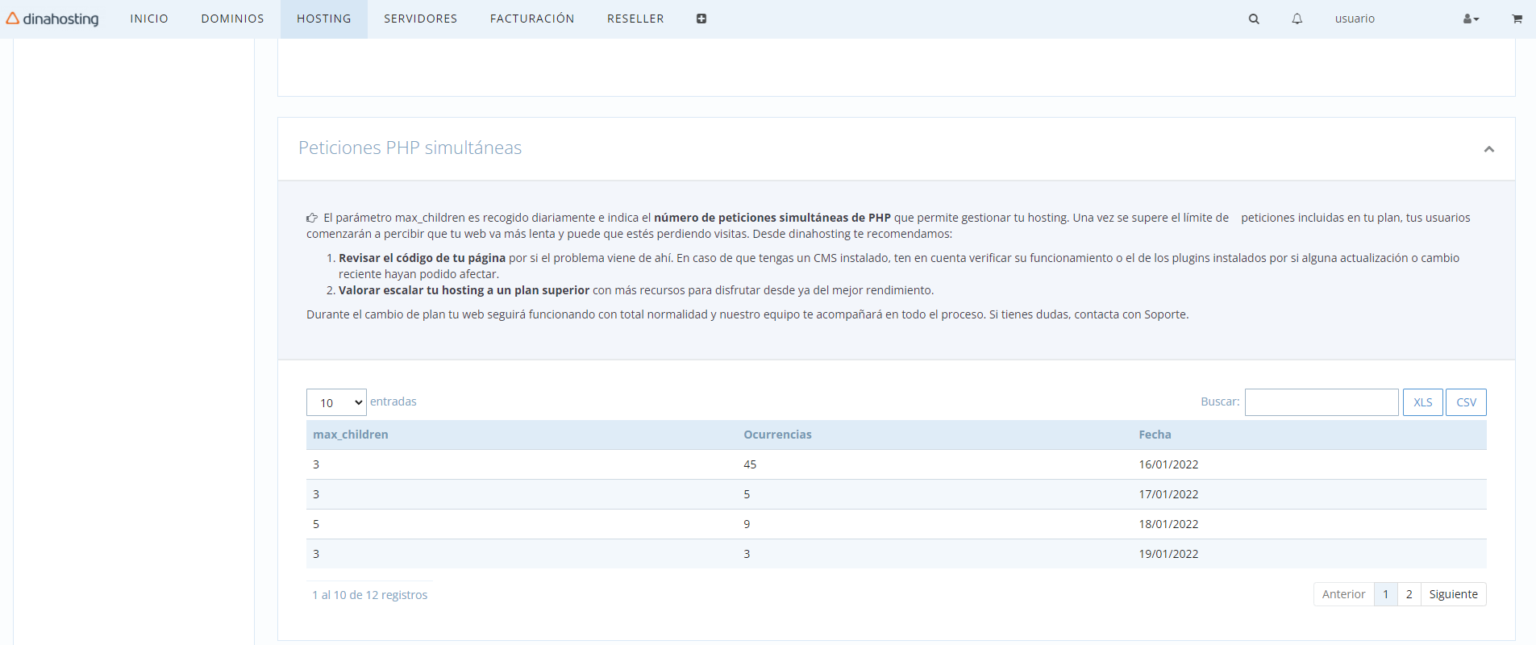
Task: Sort table by Ocurrencias column
Action: coord(777,435)
